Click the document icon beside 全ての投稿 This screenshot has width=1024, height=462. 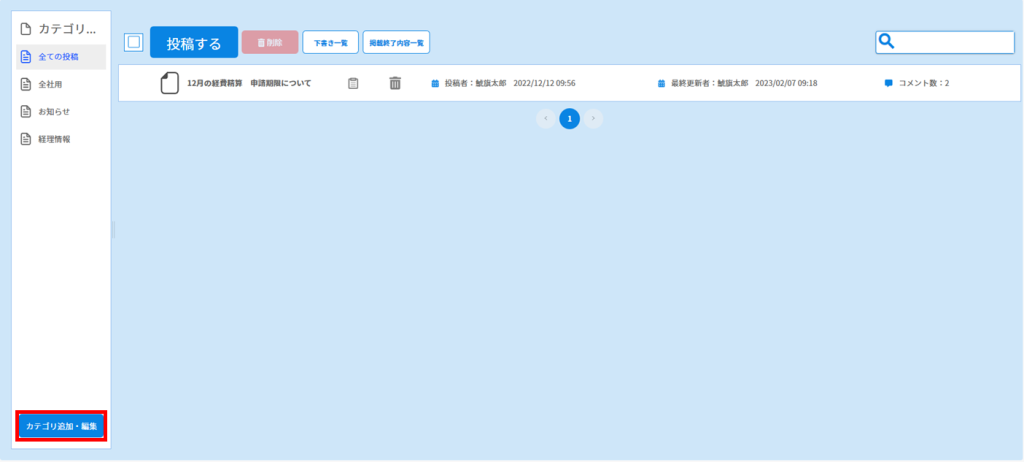(x=26, y=57)
